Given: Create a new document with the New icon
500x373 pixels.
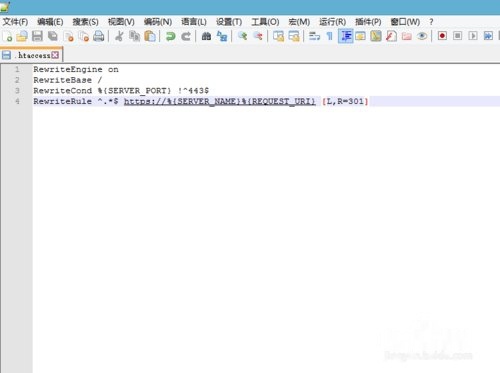Looking at the screenshot, I should tap(8, 36).
